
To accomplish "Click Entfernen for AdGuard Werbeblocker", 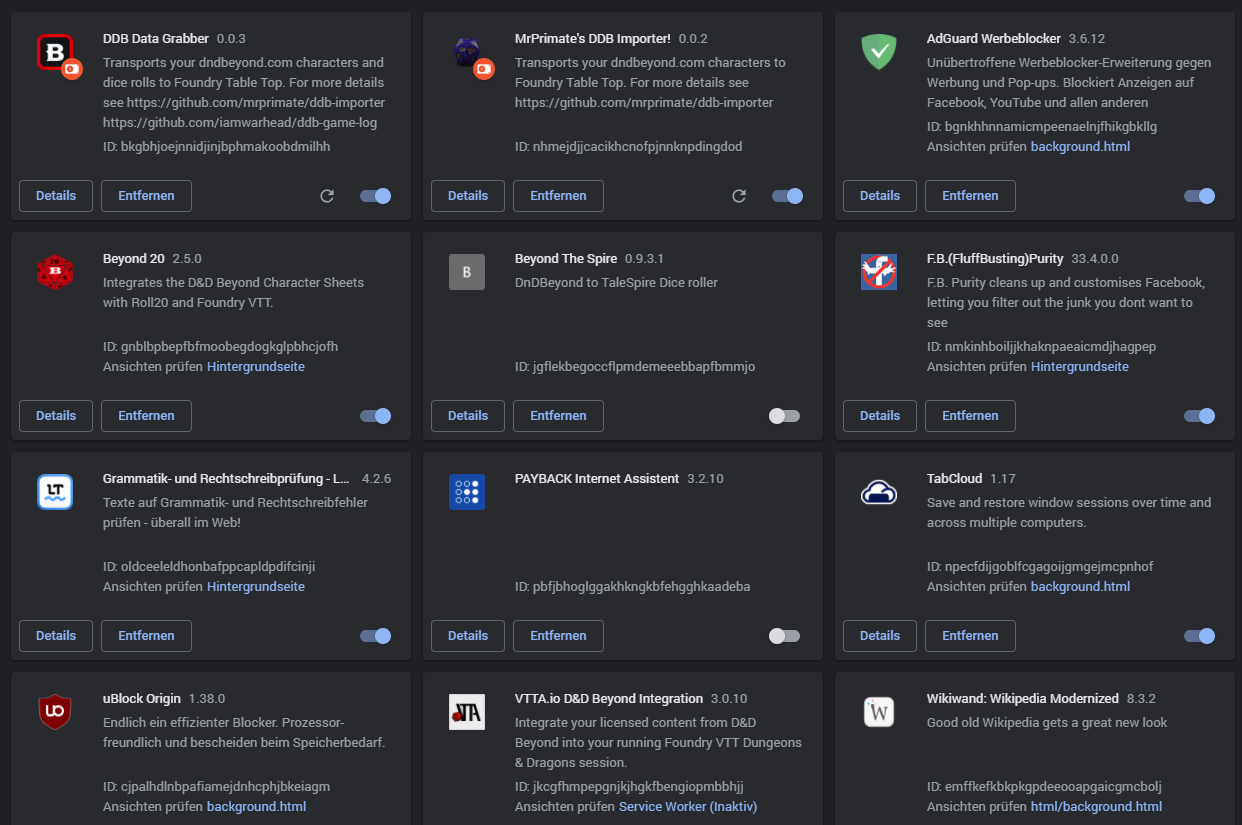I will coord(970,196).
